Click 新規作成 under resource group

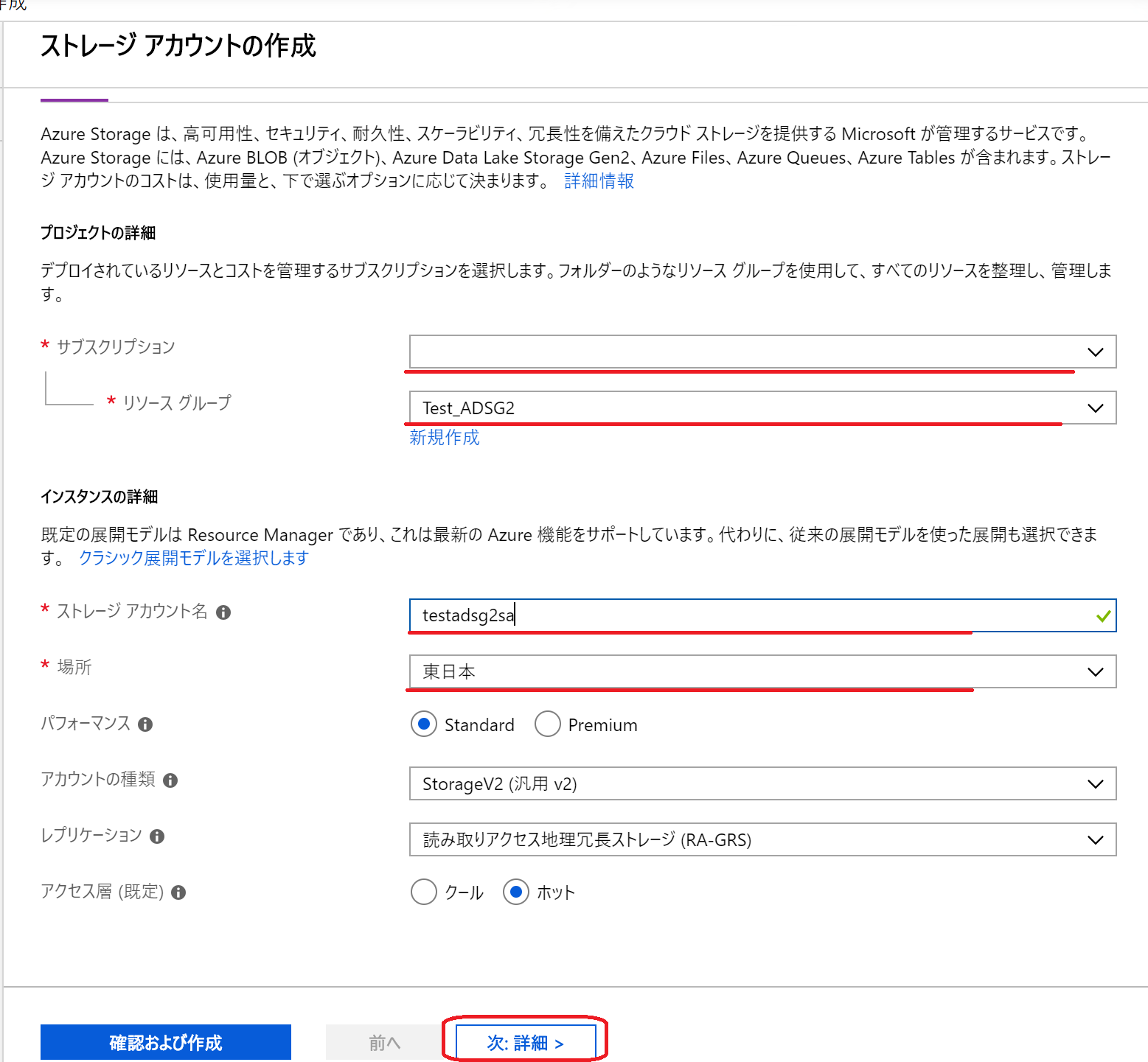point(444,438)
